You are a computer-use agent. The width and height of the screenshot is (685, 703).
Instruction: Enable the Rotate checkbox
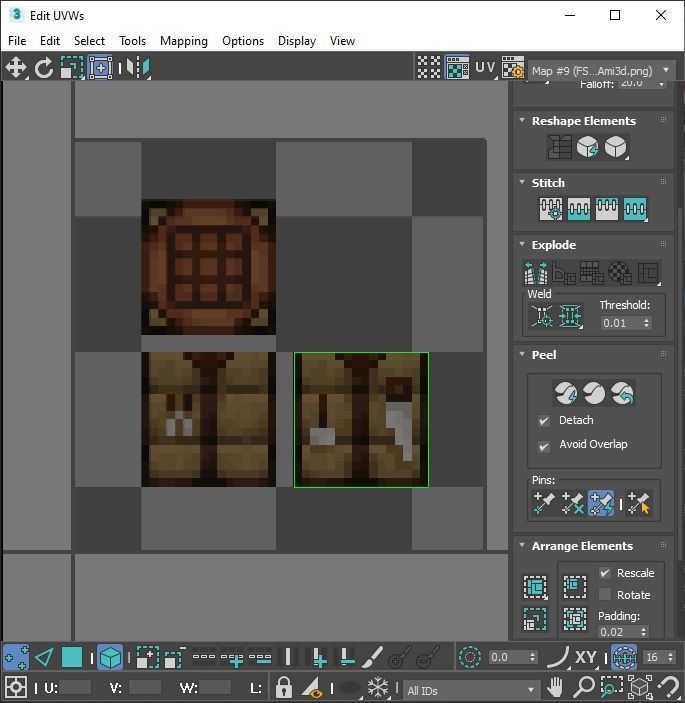pos(605,595)
